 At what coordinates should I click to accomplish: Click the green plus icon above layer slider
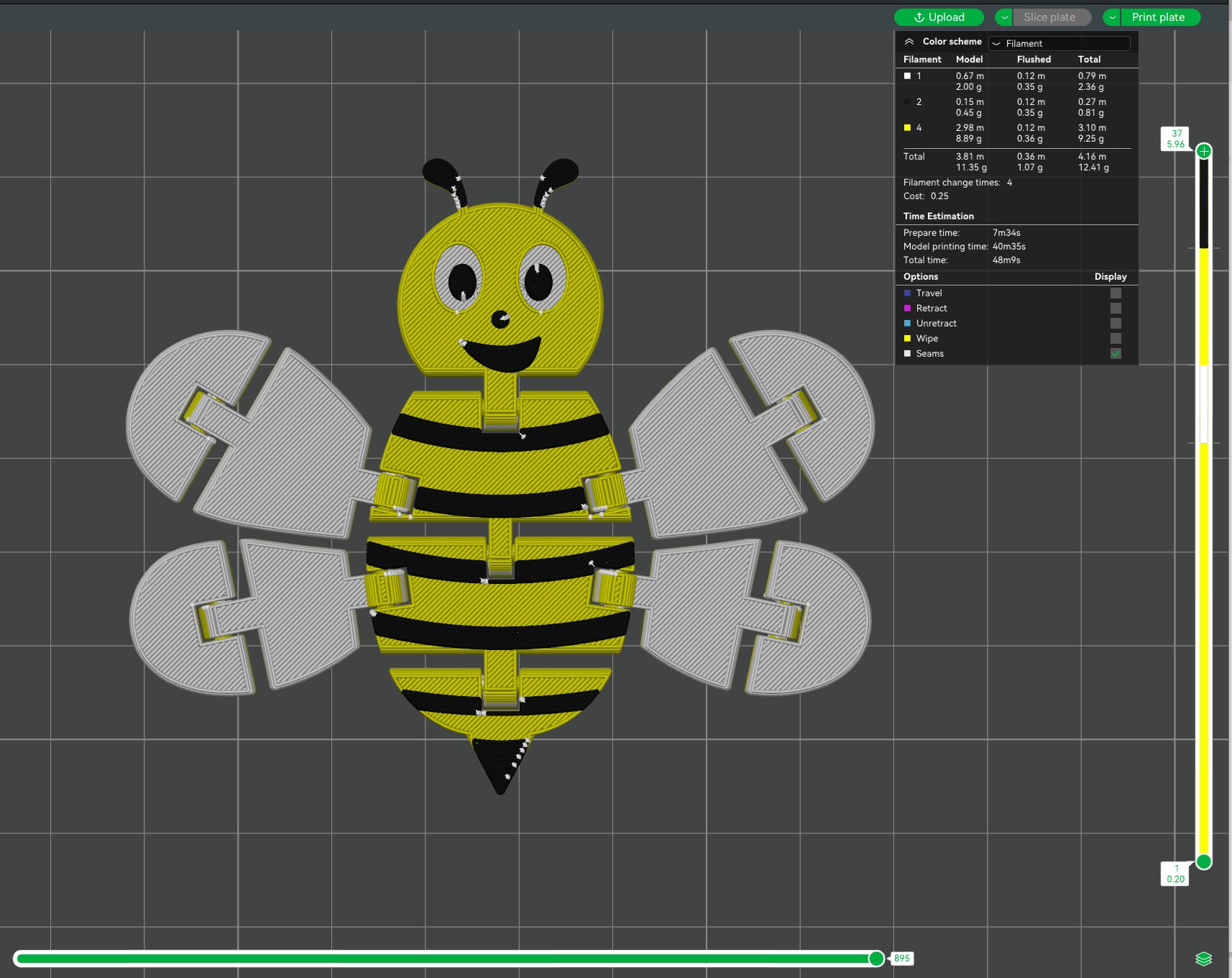(x=1204, y=151)
